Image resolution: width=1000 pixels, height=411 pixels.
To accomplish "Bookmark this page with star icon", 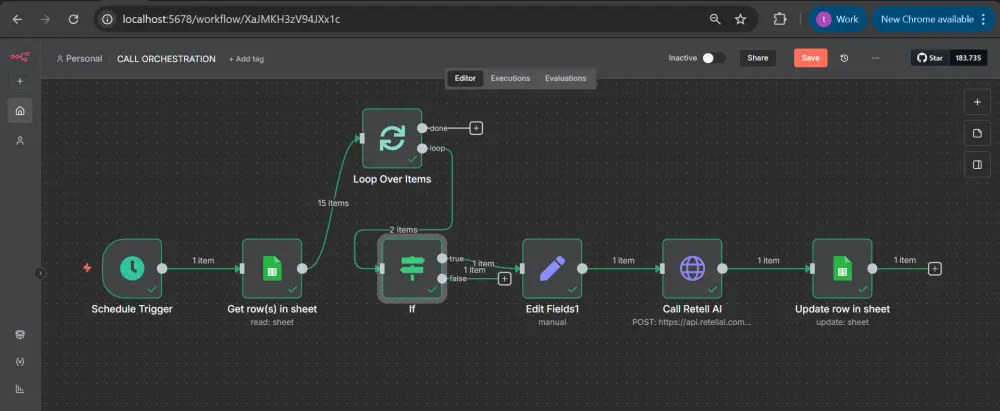I will (x=740, y=19).
